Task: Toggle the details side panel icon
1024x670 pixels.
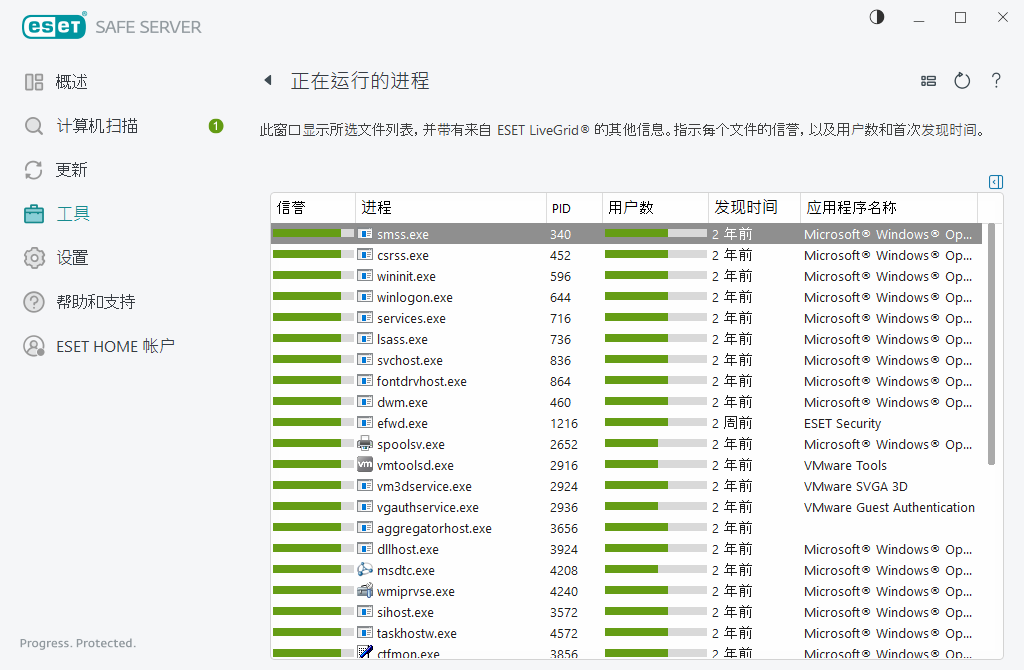Action: pos(995,182)
